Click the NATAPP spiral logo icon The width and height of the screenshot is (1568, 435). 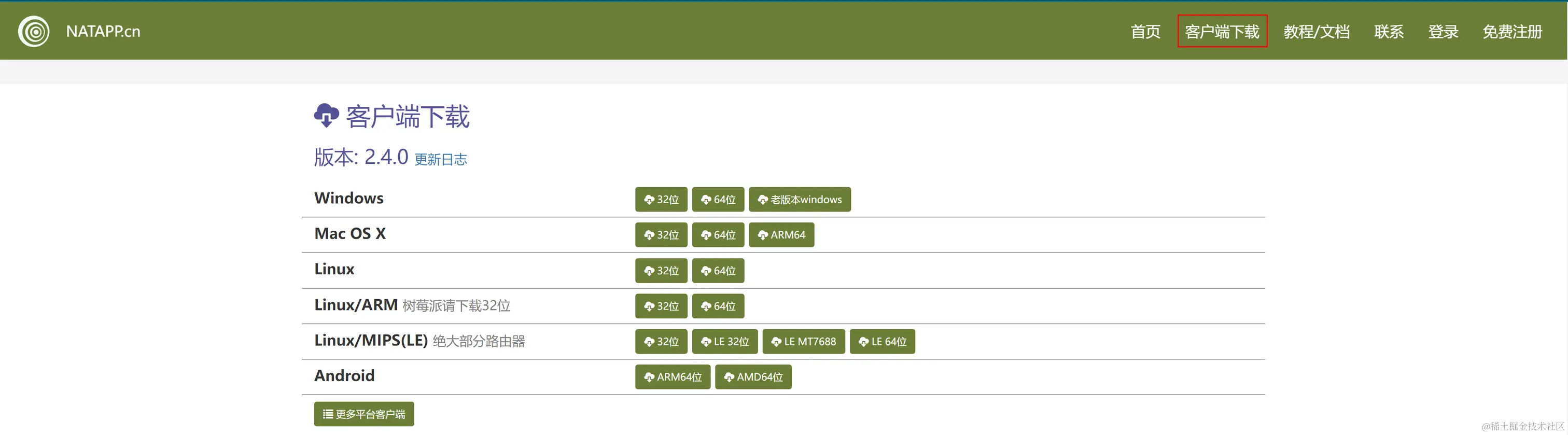34,31
